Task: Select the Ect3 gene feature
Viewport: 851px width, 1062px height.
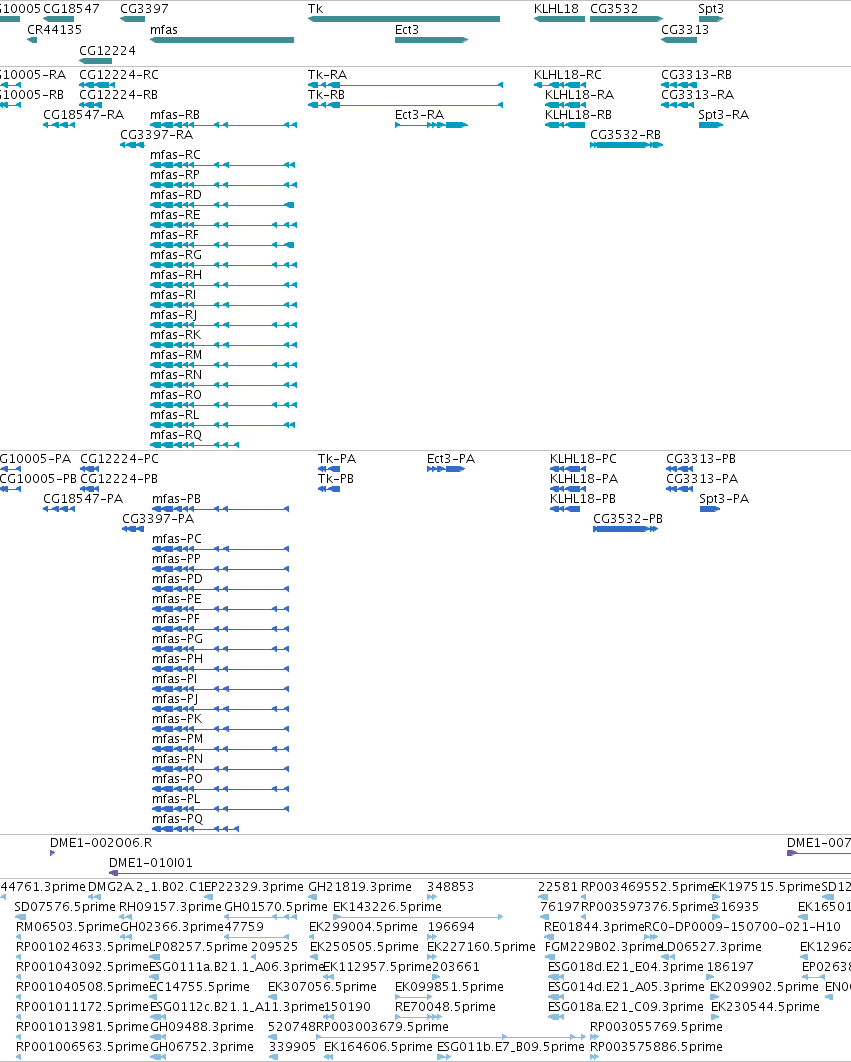Action: pos(431,40)
